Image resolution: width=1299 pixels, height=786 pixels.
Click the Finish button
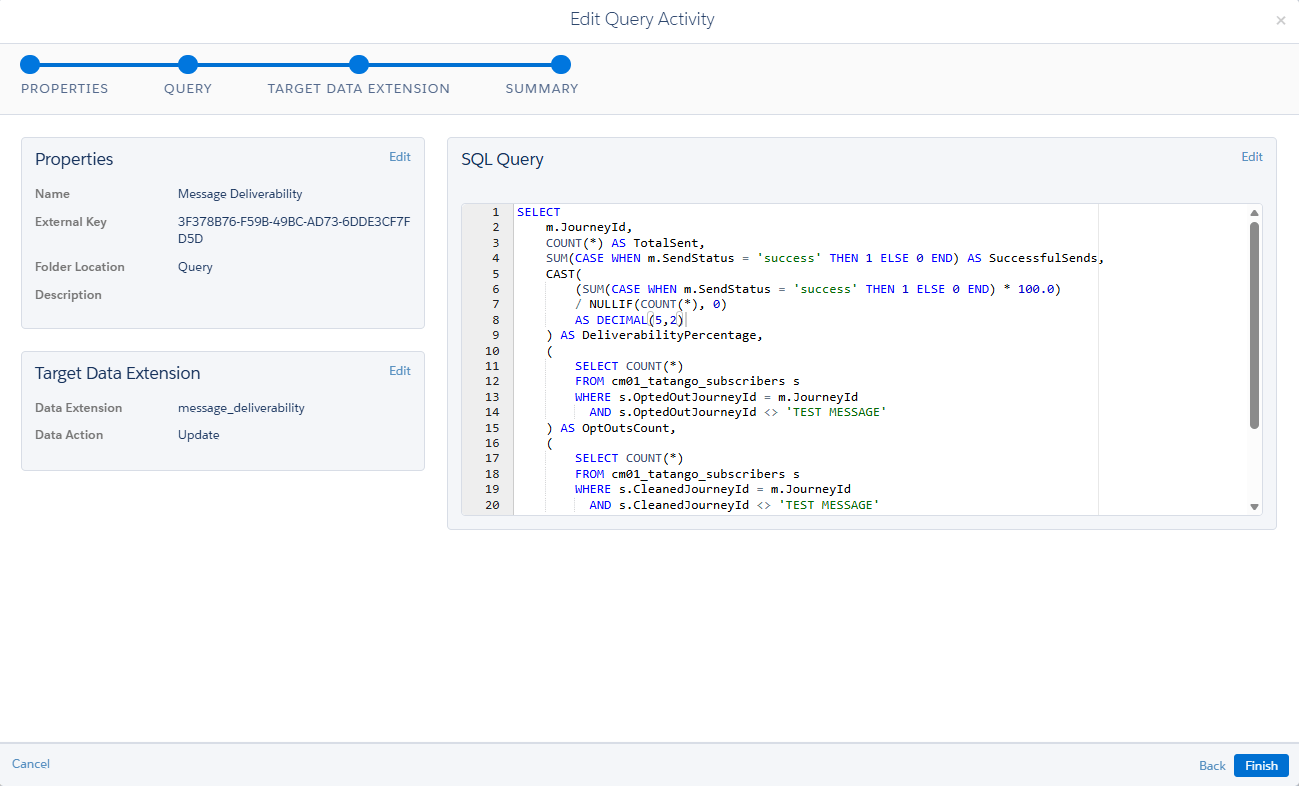(1261, 765)
